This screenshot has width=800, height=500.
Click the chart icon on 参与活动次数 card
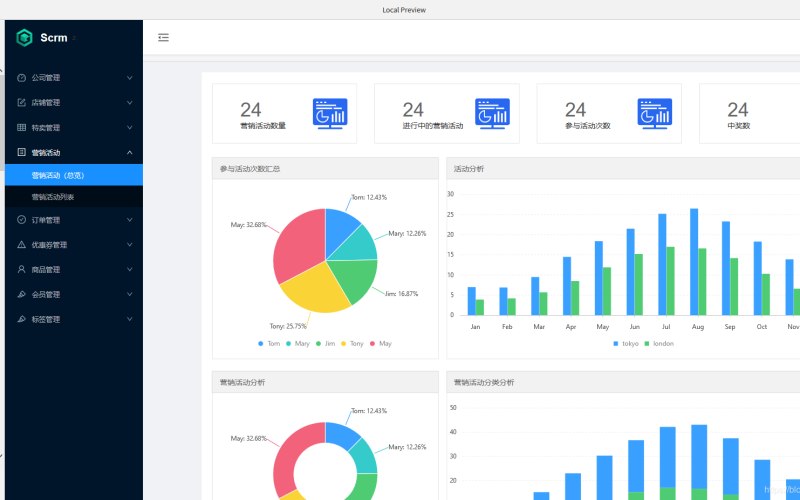click(655, 113)
